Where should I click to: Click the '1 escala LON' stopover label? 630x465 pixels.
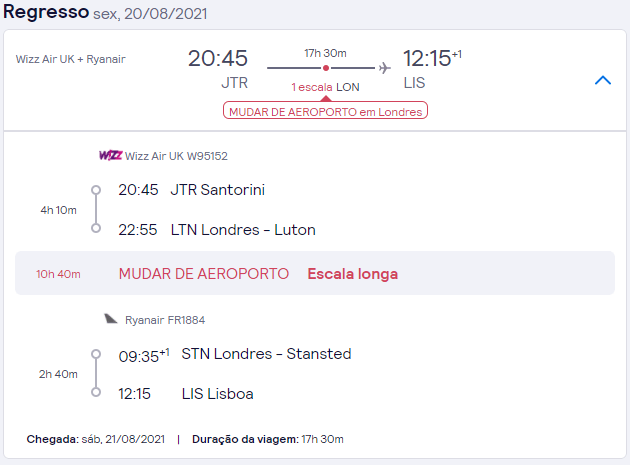point(325,88)
